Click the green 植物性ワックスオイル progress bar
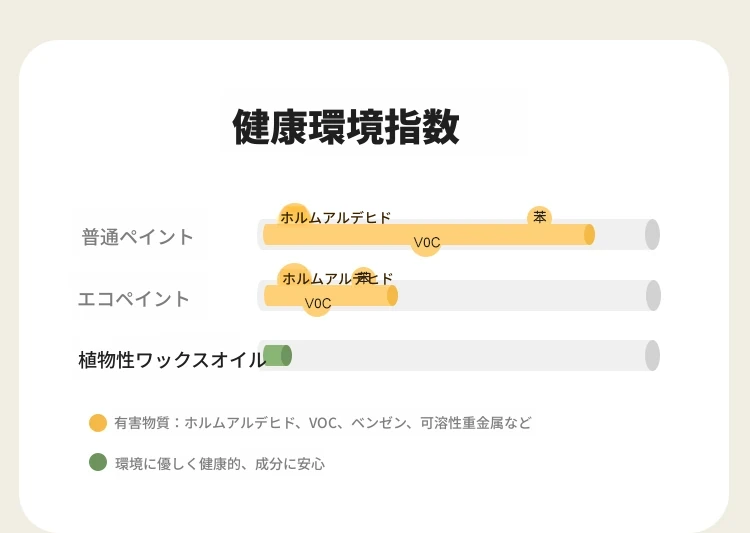The width and height of the screenshot is (750, 533). click(x=277, y=355)
